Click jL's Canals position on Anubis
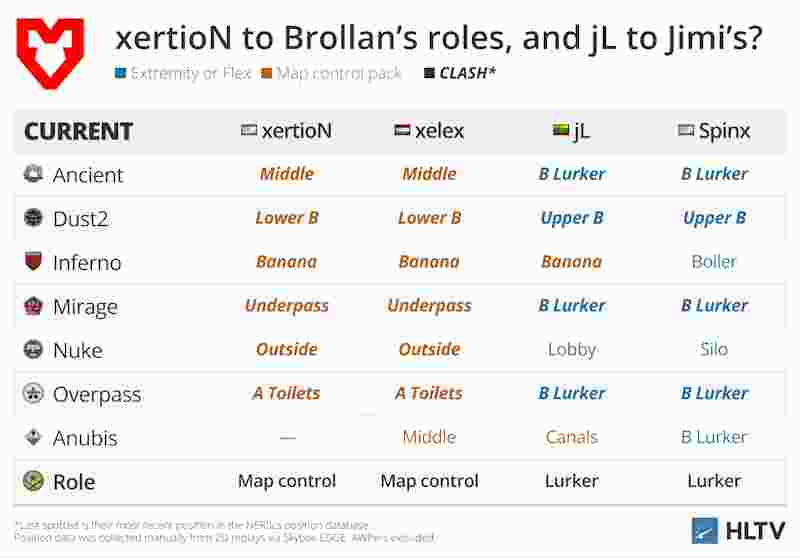The image size is (800, 558). tap(572, 438)
